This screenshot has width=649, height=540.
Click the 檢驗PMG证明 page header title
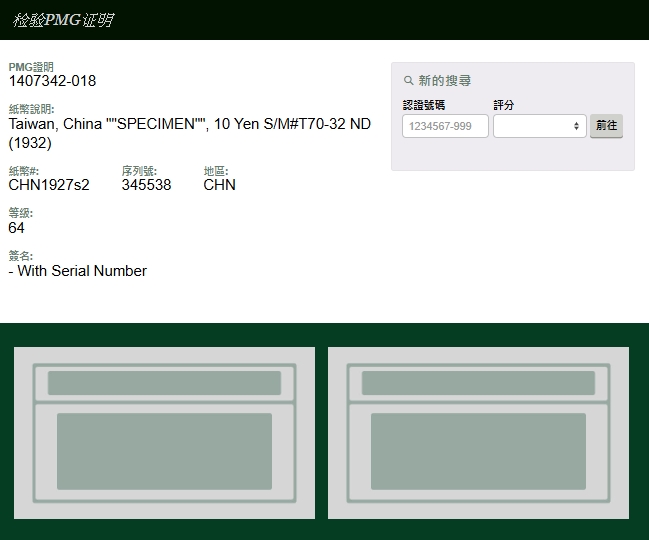point(63,19)
